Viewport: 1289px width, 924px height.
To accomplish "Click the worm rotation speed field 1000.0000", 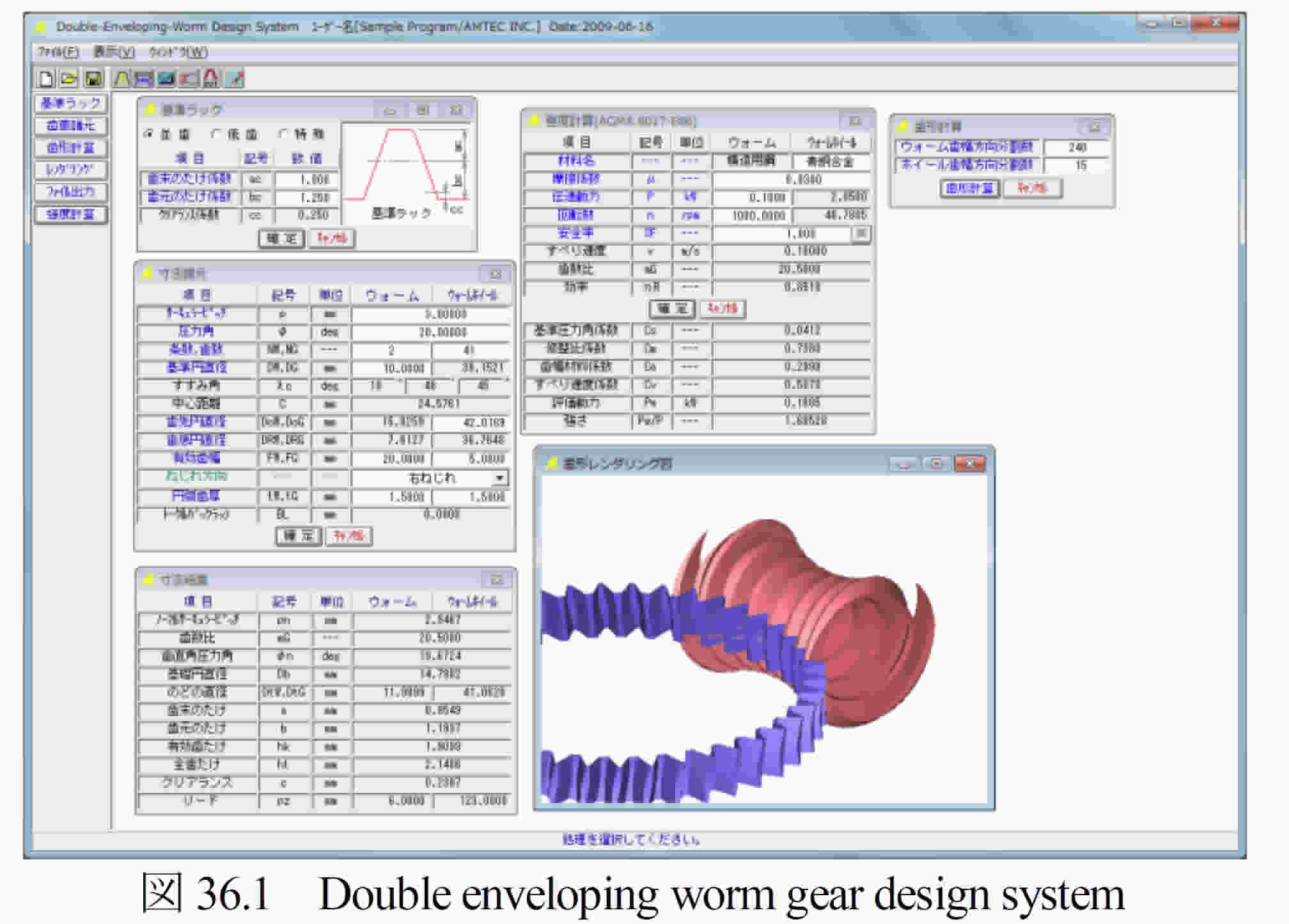I will [x=753, y=216].
